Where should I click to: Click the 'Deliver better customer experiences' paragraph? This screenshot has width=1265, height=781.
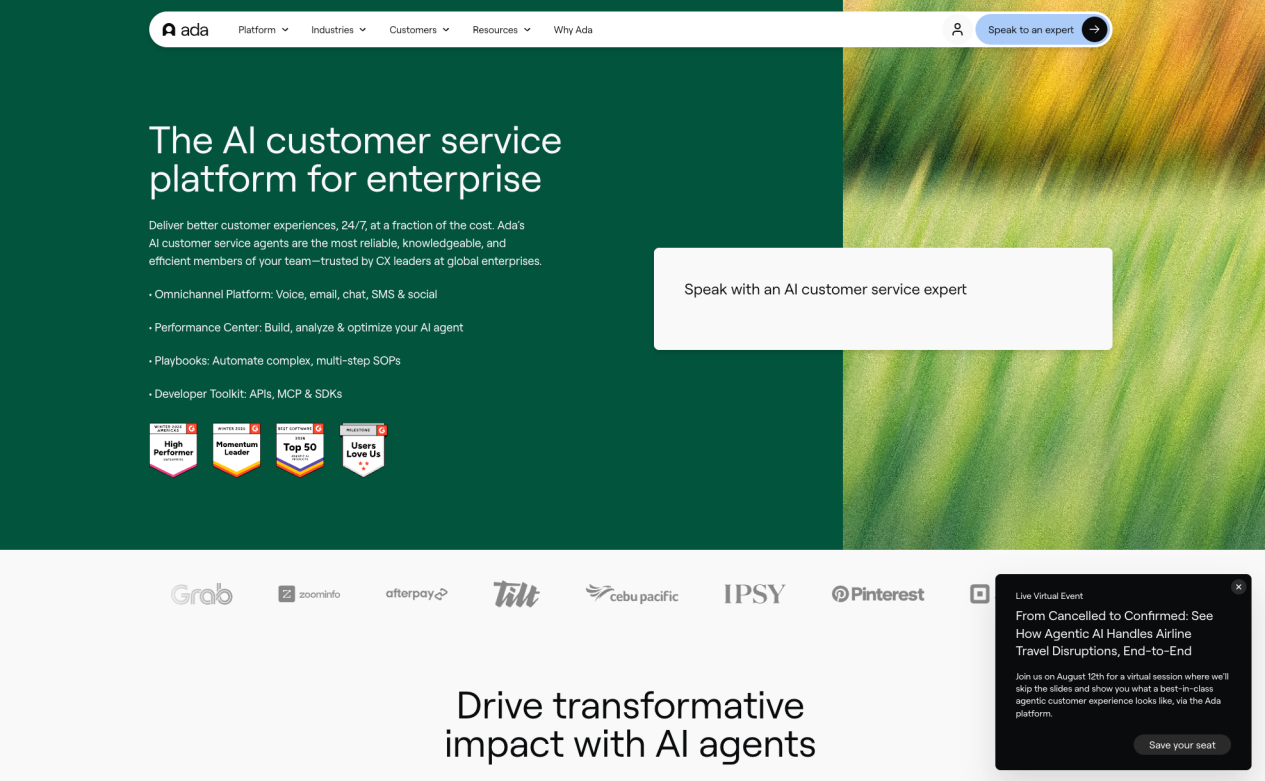pyautogui.click(x=345, y=243)
